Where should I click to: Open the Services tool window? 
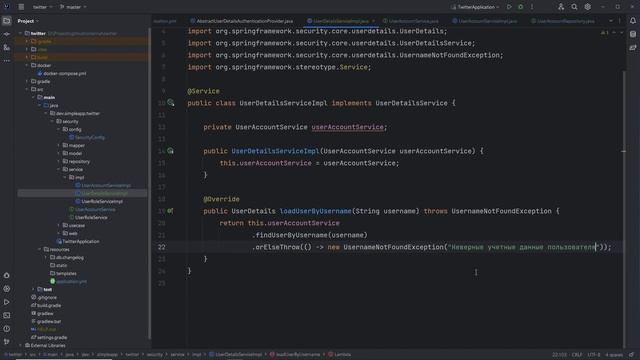[x=7, y=289]
